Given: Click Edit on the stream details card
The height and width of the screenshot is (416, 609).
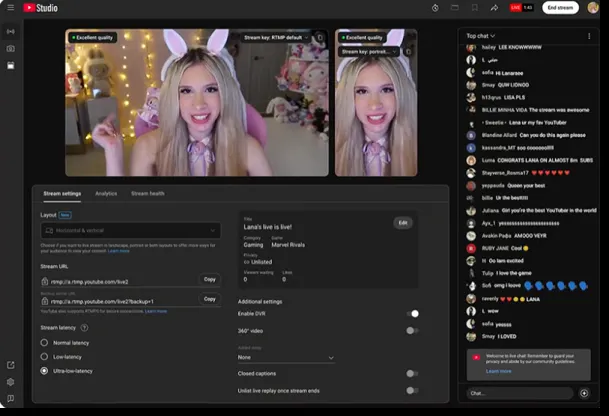Looking at the screenshot, I should tap(403, 223).
